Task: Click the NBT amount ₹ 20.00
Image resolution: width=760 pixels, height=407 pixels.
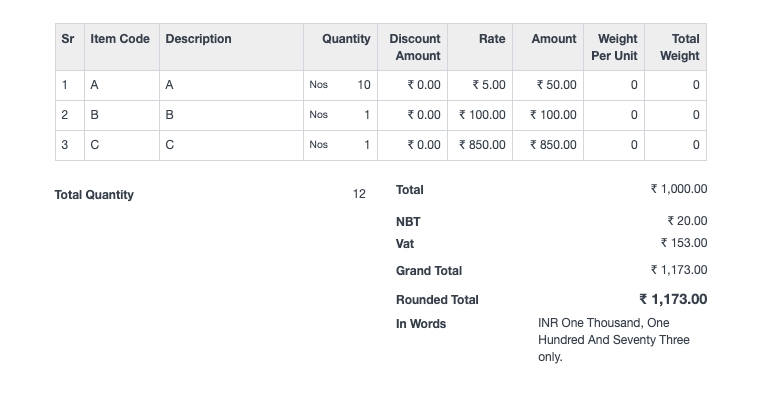Action: click(x=686, y=221)
